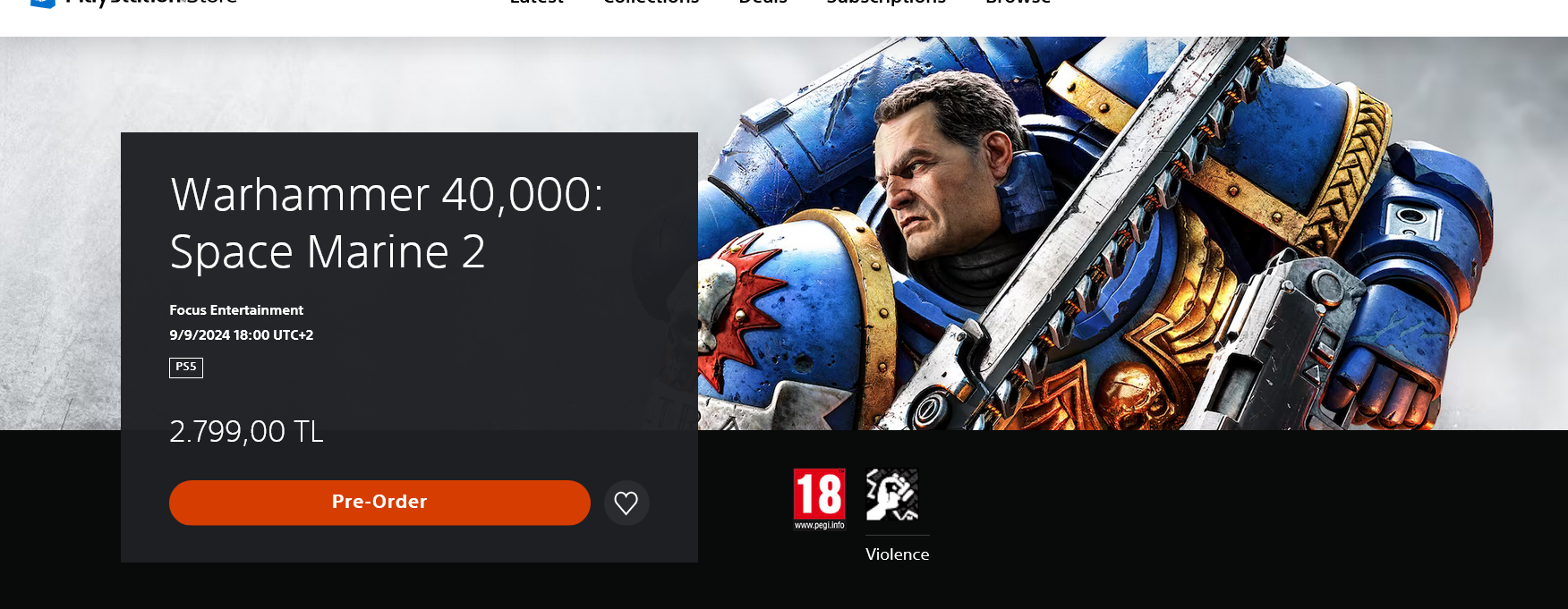
Task: Open the Latest menu item
Action: coord(537,3)
